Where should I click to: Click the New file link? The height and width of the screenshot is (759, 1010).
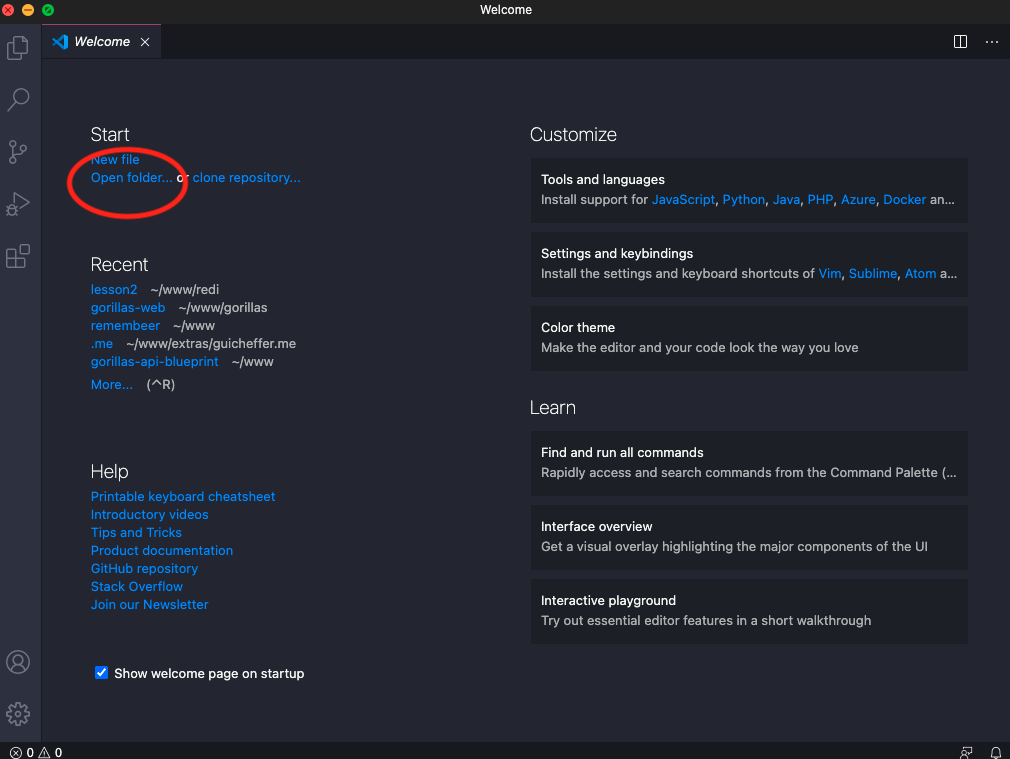(x=115, y=160)
